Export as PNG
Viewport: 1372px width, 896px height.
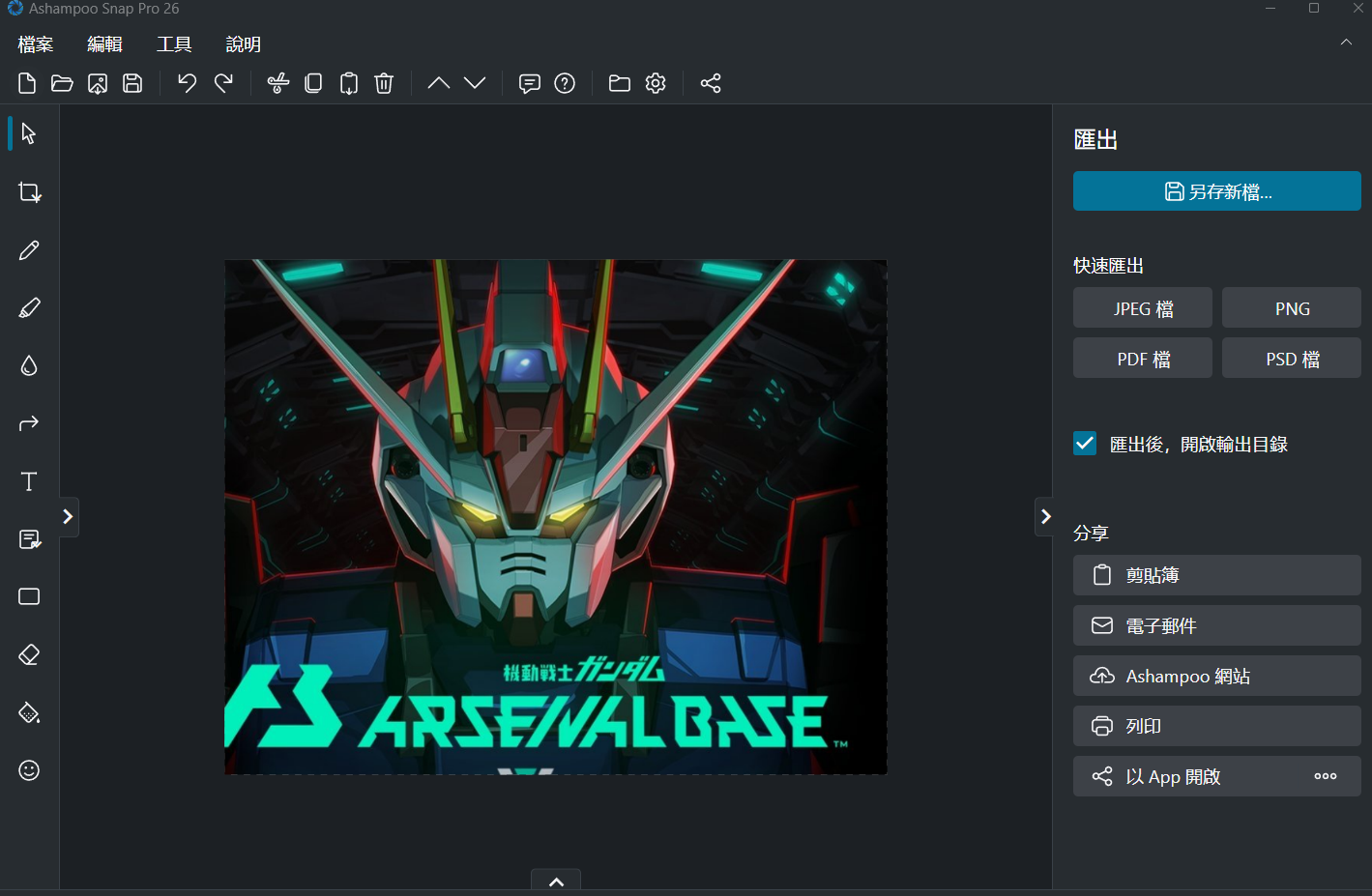coord(1292,308)
